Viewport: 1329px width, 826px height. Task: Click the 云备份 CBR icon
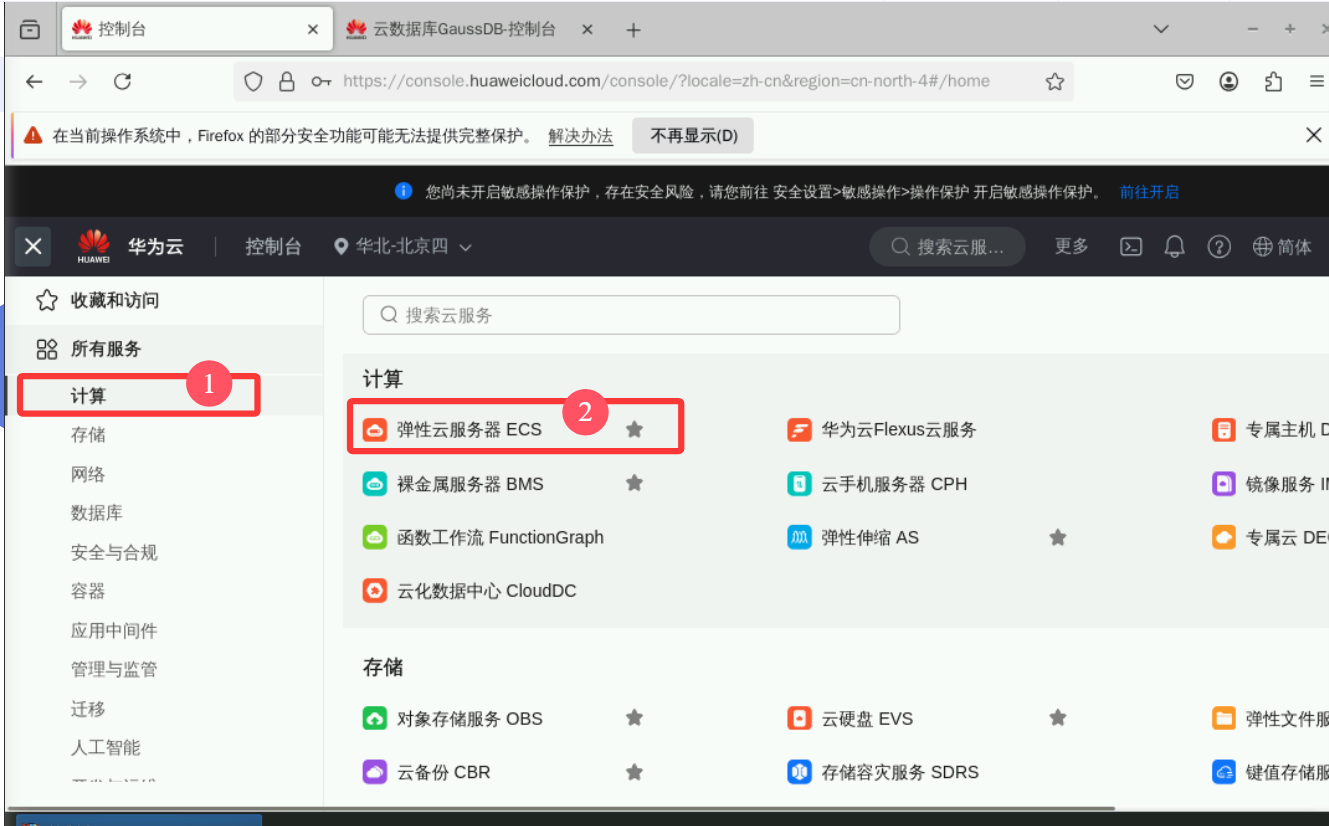point(374,772)
